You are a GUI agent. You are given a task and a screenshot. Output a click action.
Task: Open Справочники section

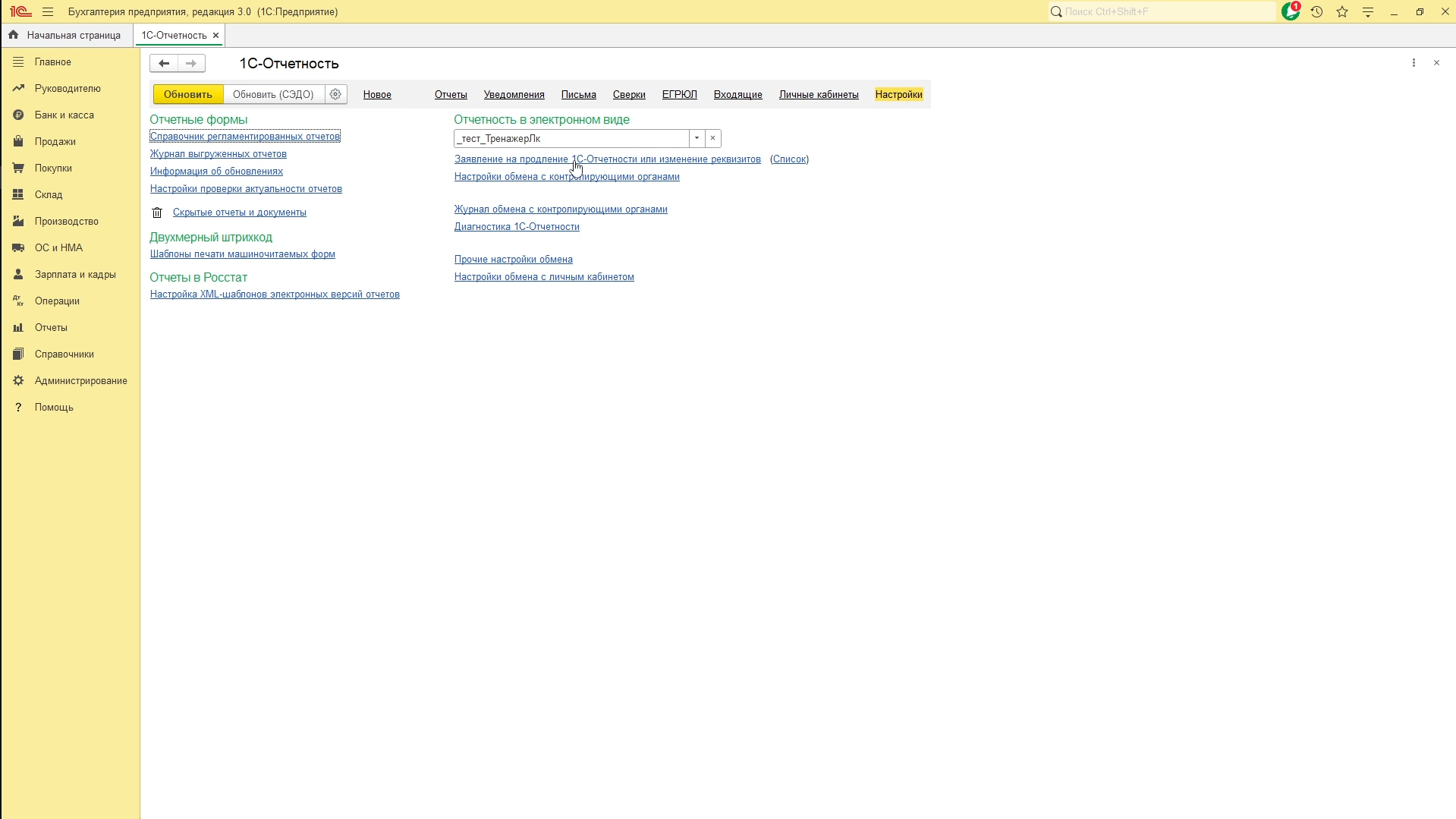coord(64,354)
